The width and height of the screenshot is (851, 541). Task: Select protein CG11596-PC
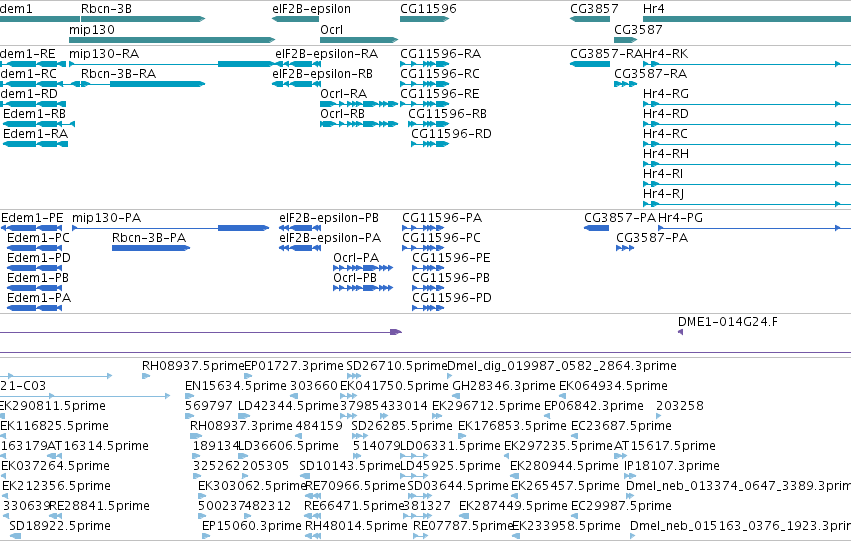coord(441,238)
